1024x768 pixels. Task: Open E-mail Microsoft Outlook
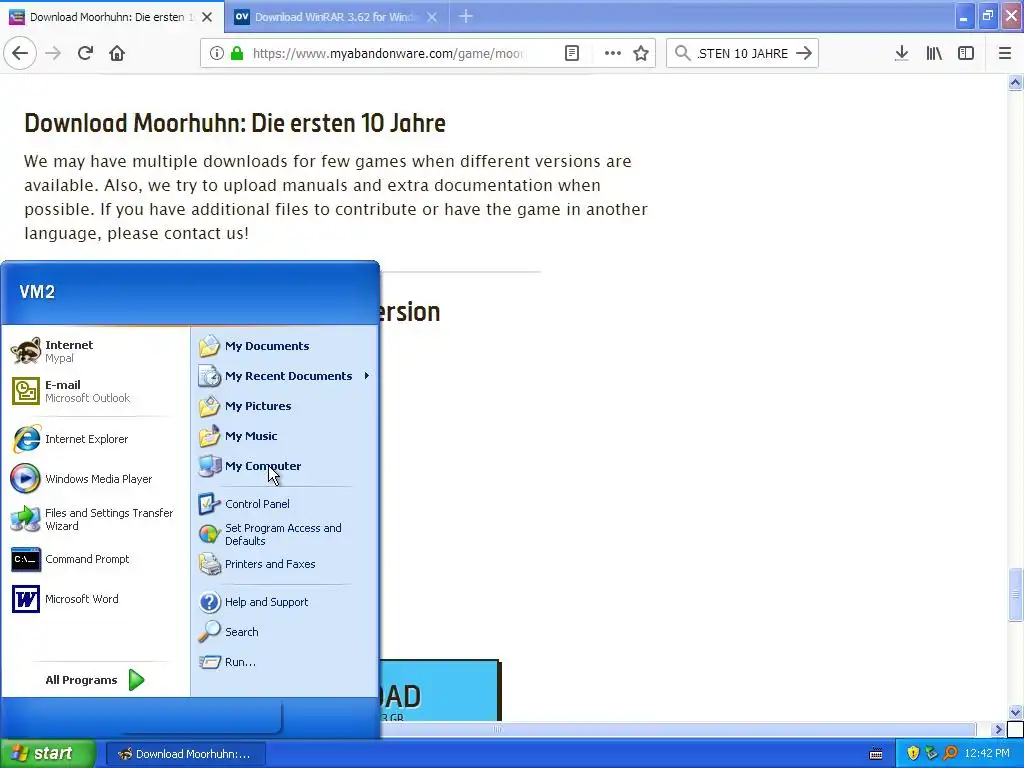click(95, 391)
